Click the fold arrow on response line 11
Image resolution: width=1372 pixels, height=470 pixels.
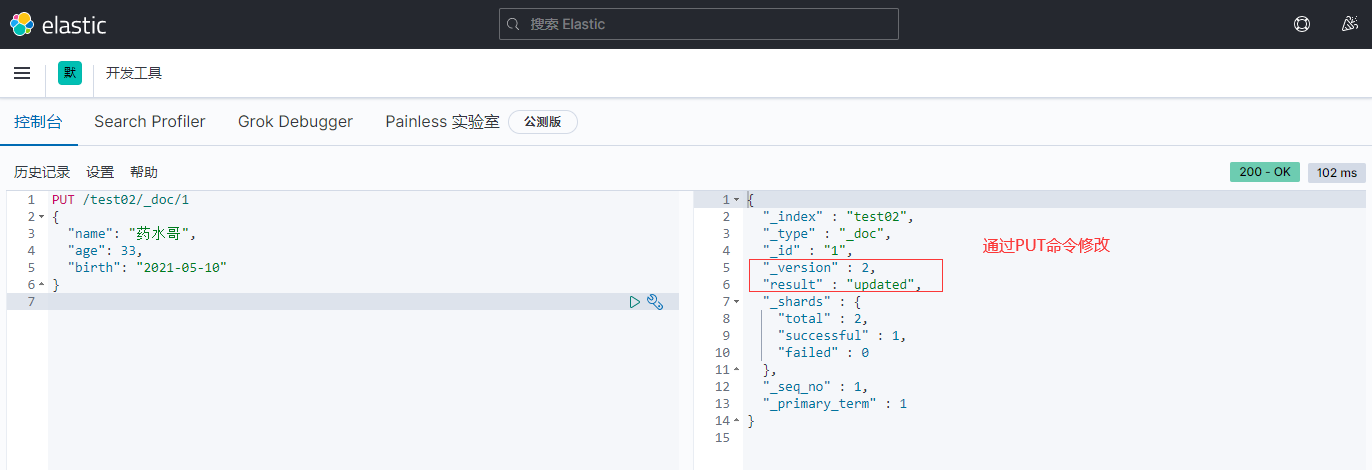737,370
